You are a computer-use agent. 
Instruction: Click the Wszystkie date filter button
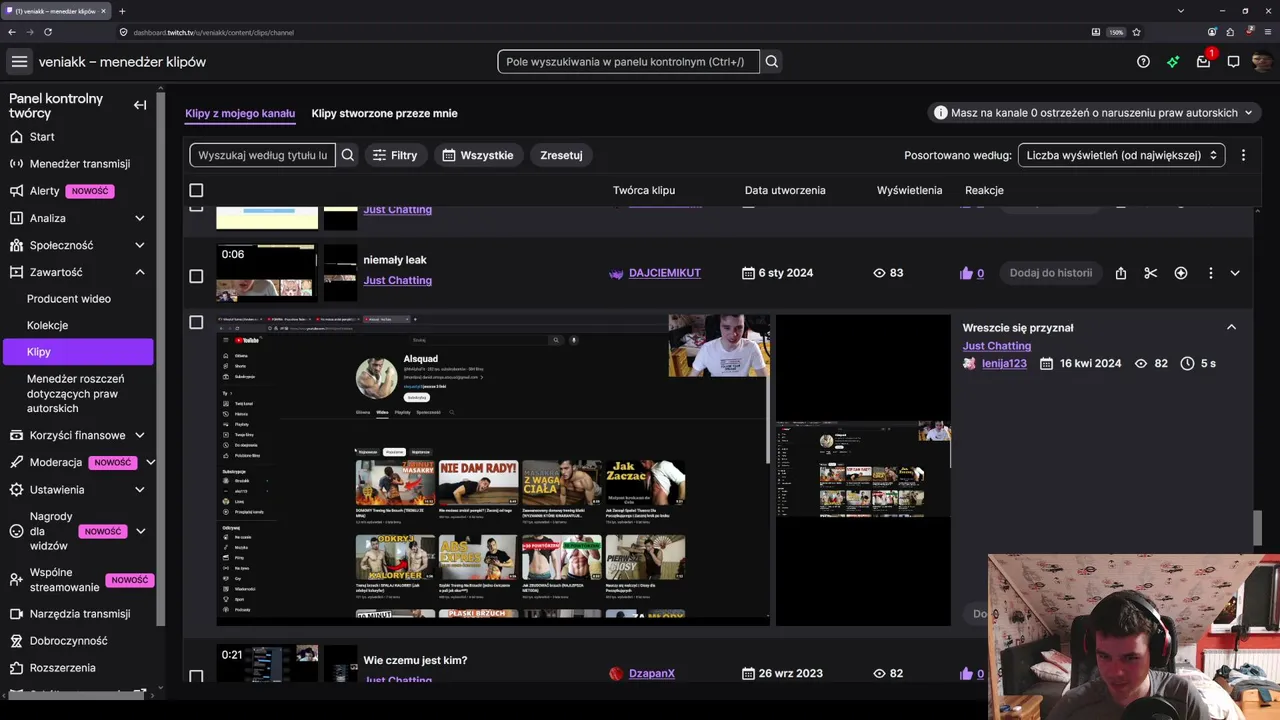coord(478,155)
